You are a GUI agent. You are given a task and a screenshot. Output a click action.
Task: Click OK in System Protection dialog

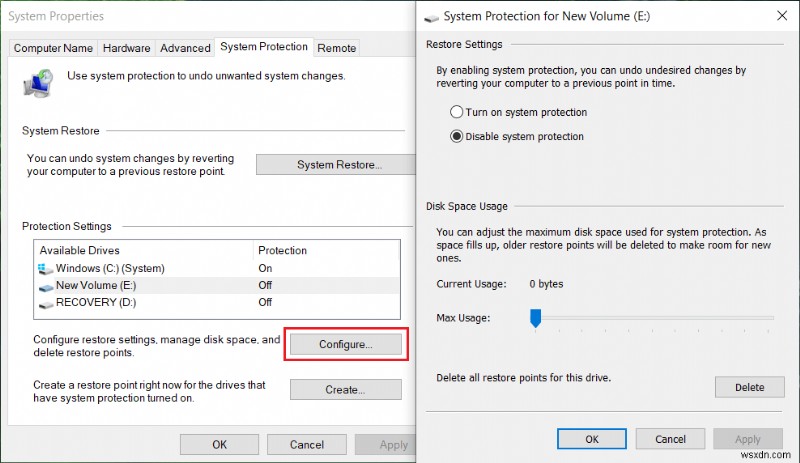(x=592, y=439)
